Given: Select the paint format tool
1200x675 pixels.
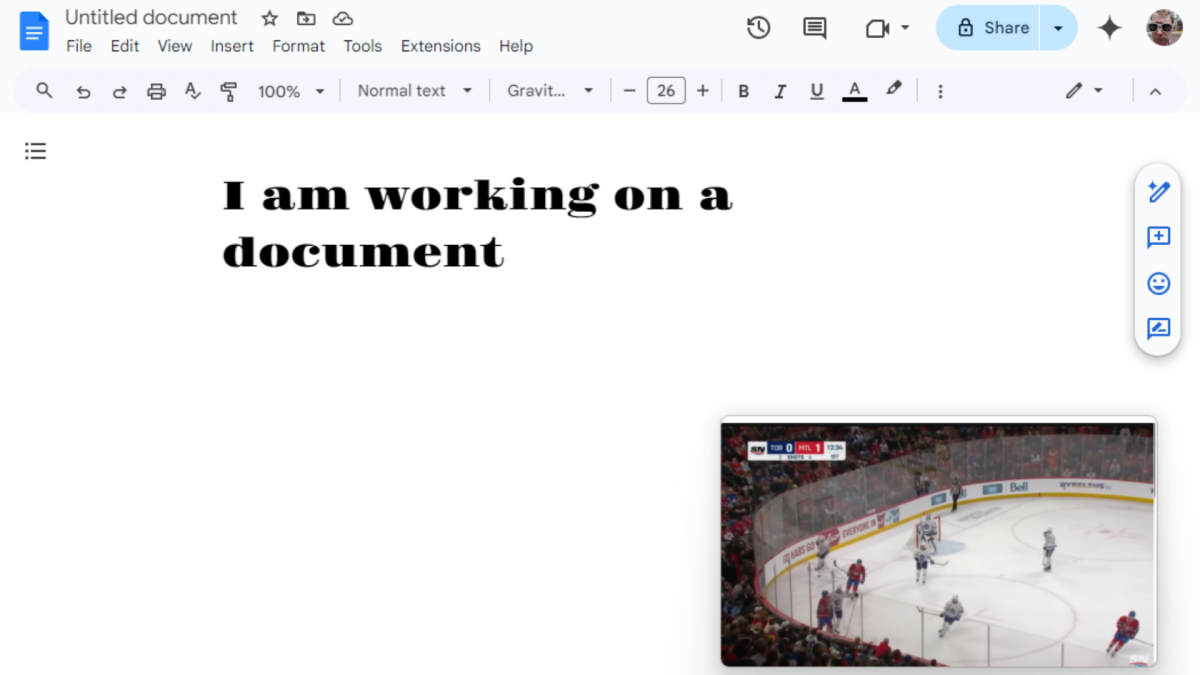Looking at the screenshot, I should coord(229,91).
